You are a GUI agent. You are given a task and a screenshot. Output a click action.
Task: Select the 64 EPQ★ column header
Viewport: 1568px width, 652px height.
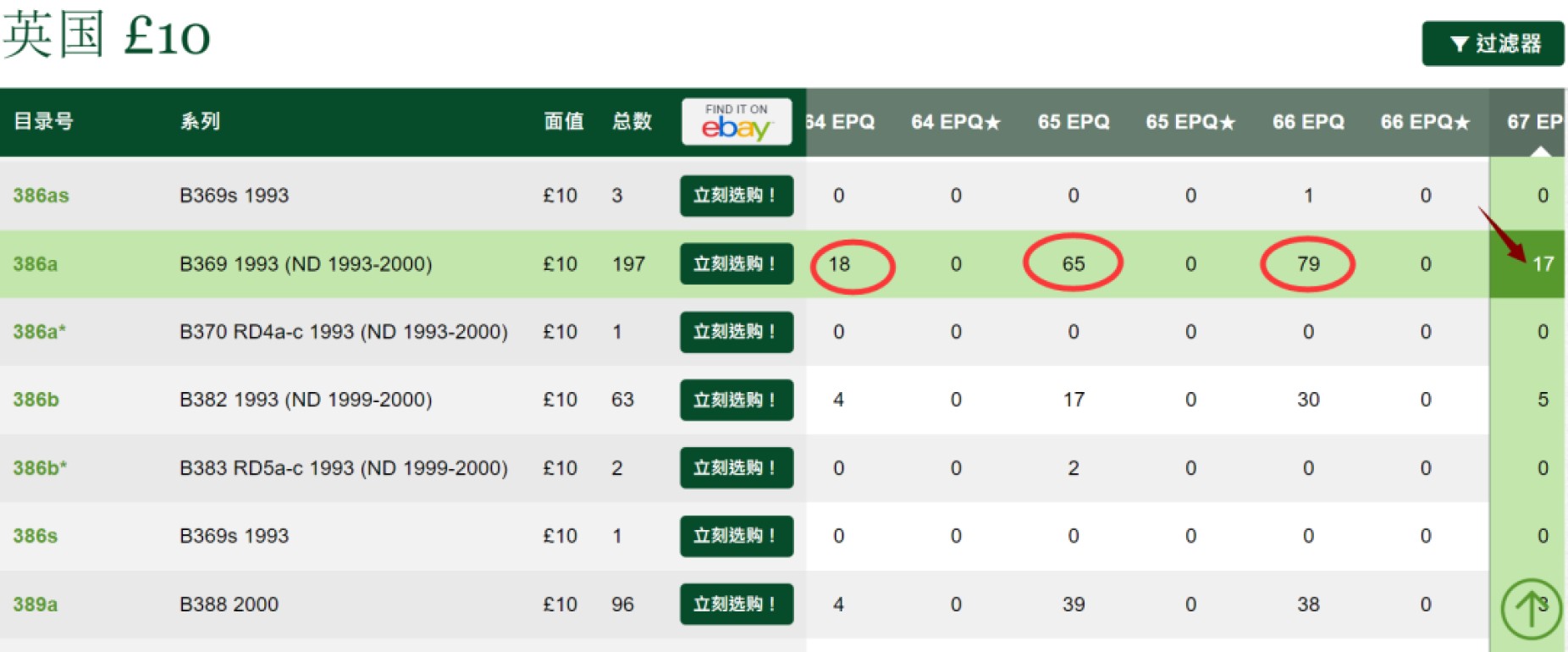click(956, 122)
